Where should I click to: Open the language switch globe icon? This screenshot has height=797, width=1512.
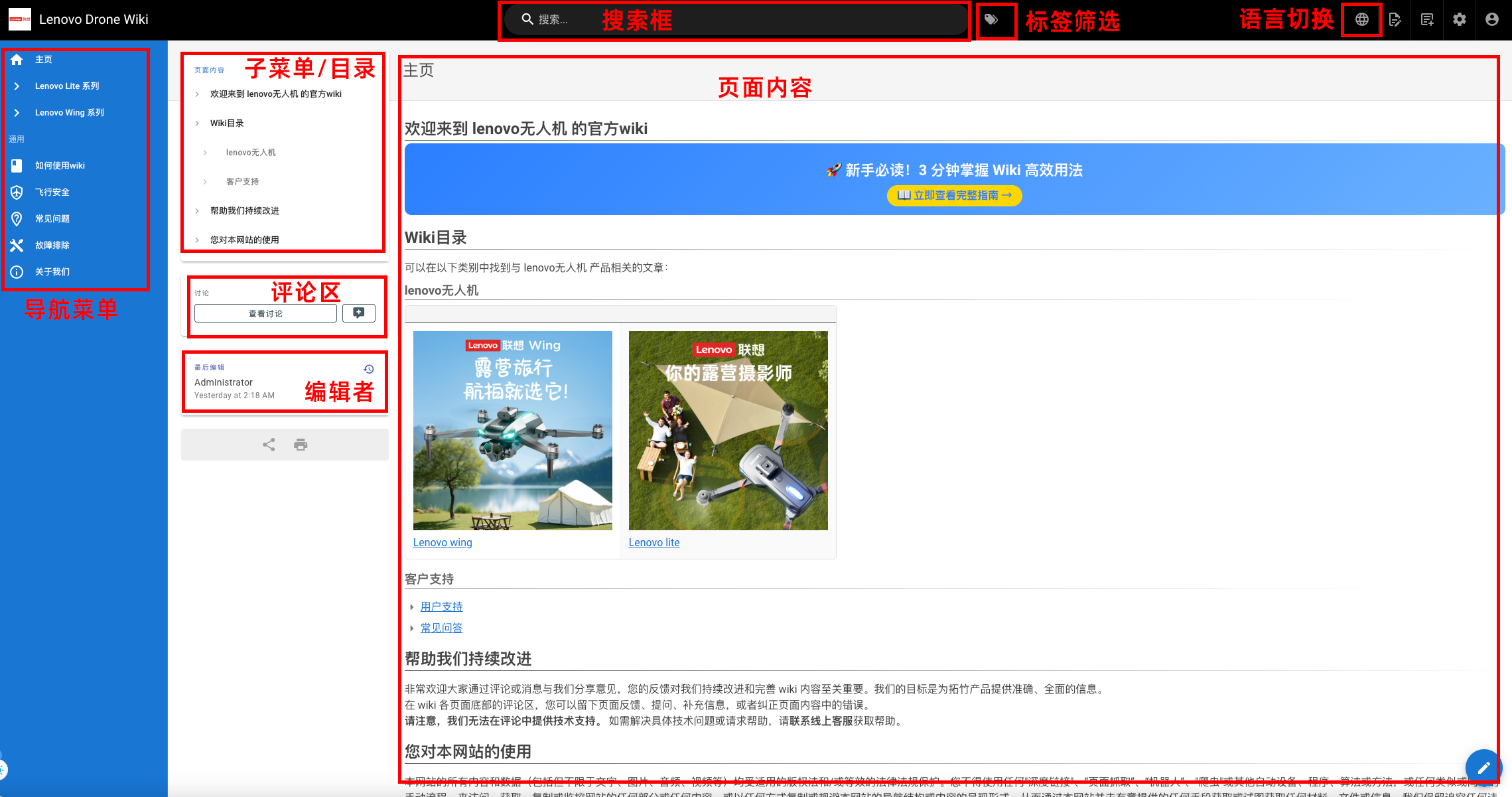(1361, 20)
